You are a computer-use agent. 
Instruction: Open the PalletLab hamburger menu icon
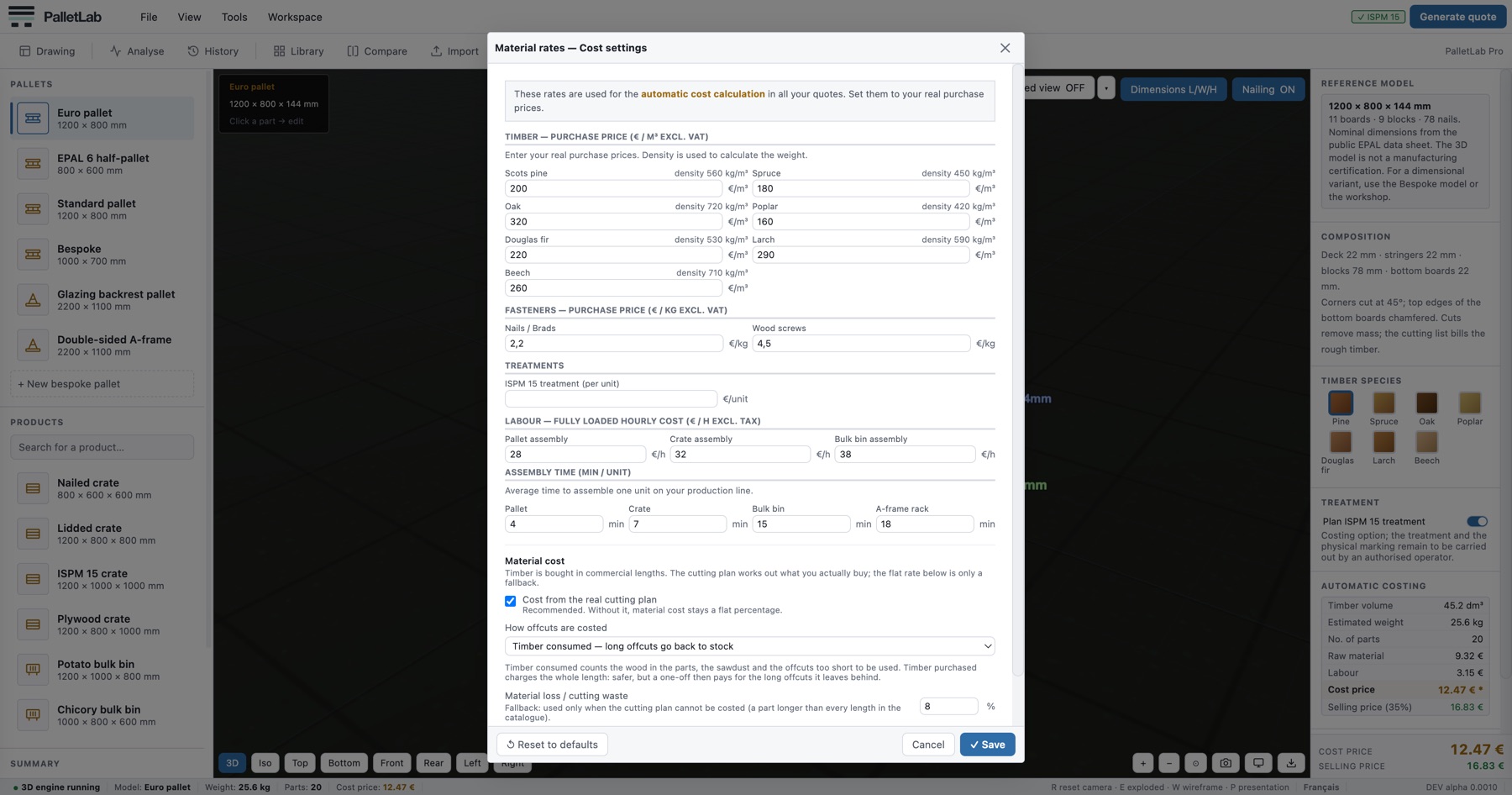click(21, 16)
